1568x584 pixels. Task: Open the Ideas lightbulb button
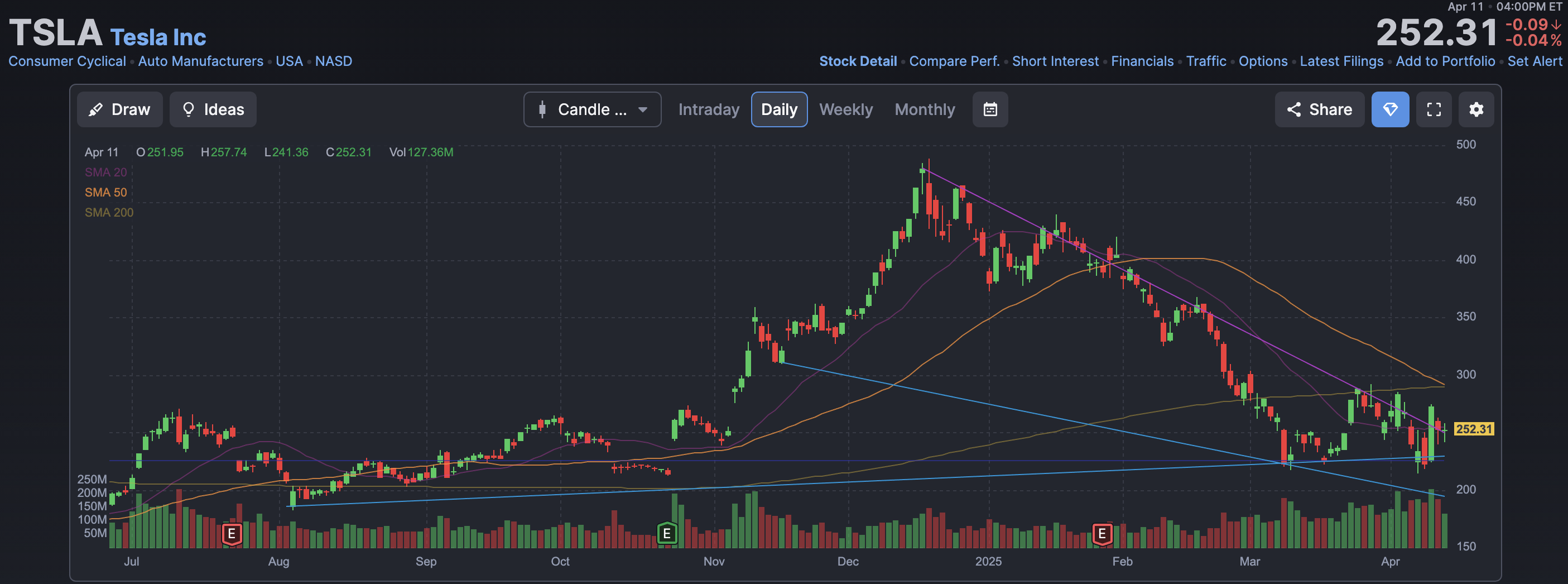(x=213, y=109)
